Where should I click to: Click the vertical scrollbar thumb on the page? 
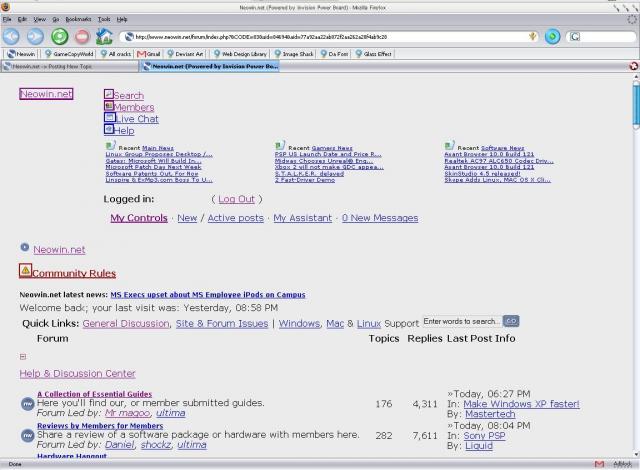[636, 104]
